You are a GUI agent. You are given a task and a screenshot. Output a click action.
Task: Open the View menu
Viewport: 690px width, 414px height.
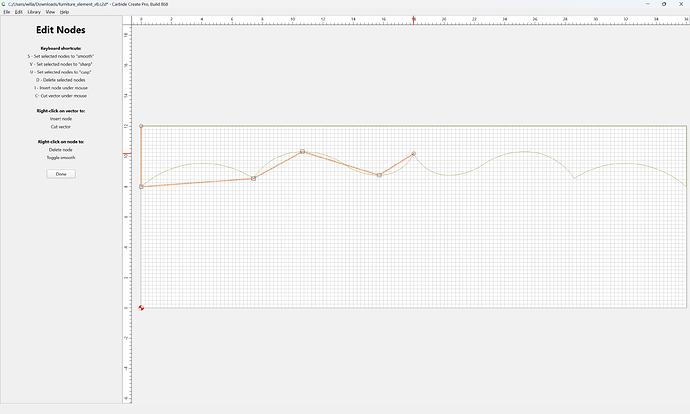50,12
